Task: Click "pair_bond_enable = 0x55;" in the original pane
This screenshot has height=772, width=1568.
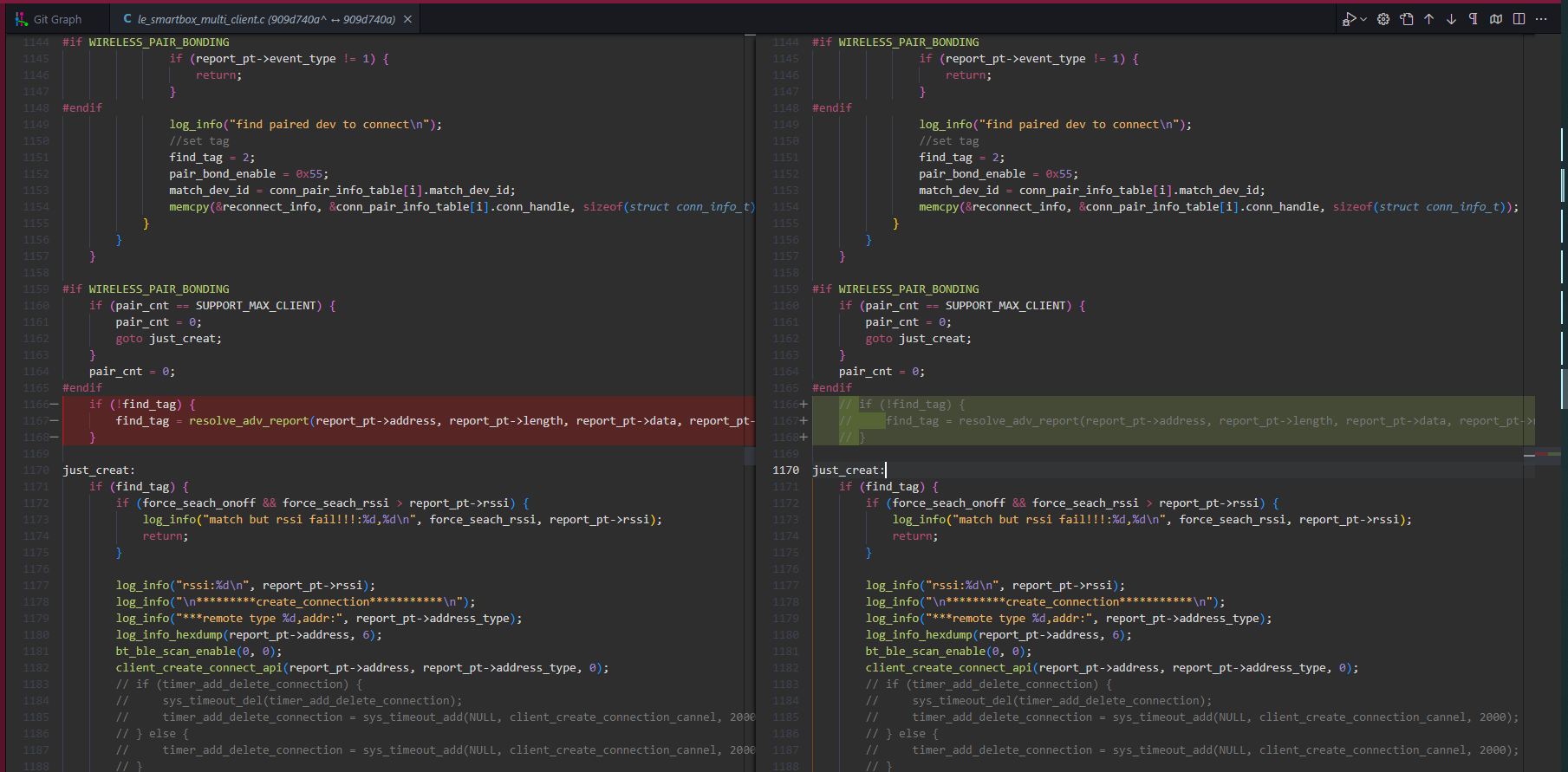Action: point(249,174)
